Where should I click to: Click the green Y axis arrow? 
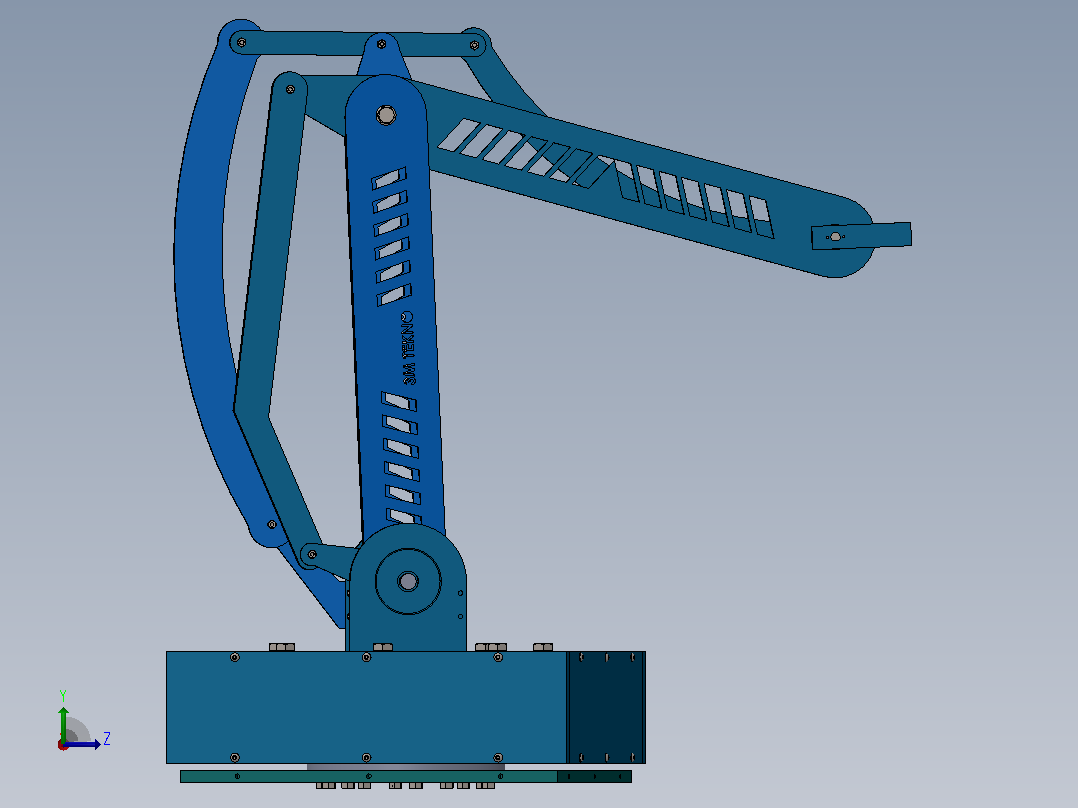pos(63,723)
